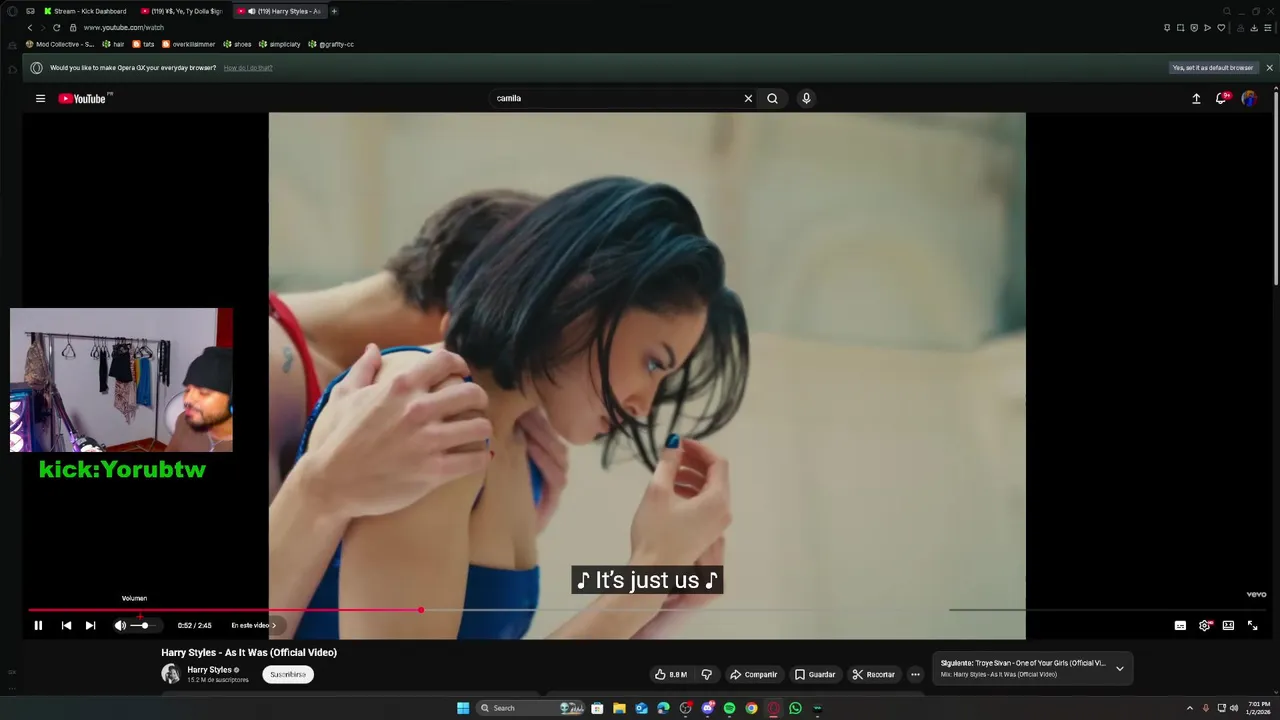
Task: Click the Suscribirse button
Action: (x=288, y=674)
